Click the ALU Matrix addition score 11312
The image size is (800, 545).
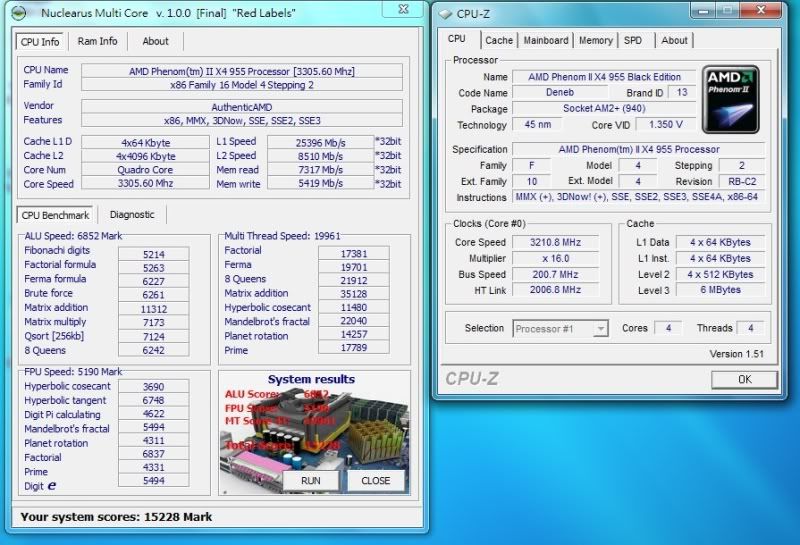(154, 309)
